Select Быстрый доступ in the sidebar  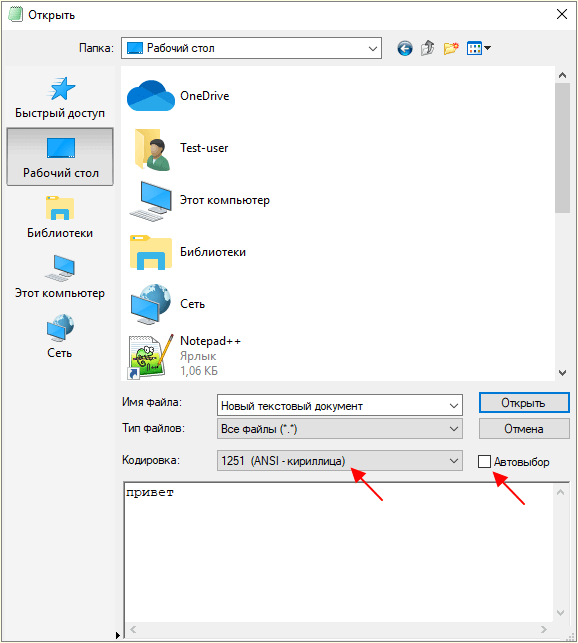[x=60, y=98]
